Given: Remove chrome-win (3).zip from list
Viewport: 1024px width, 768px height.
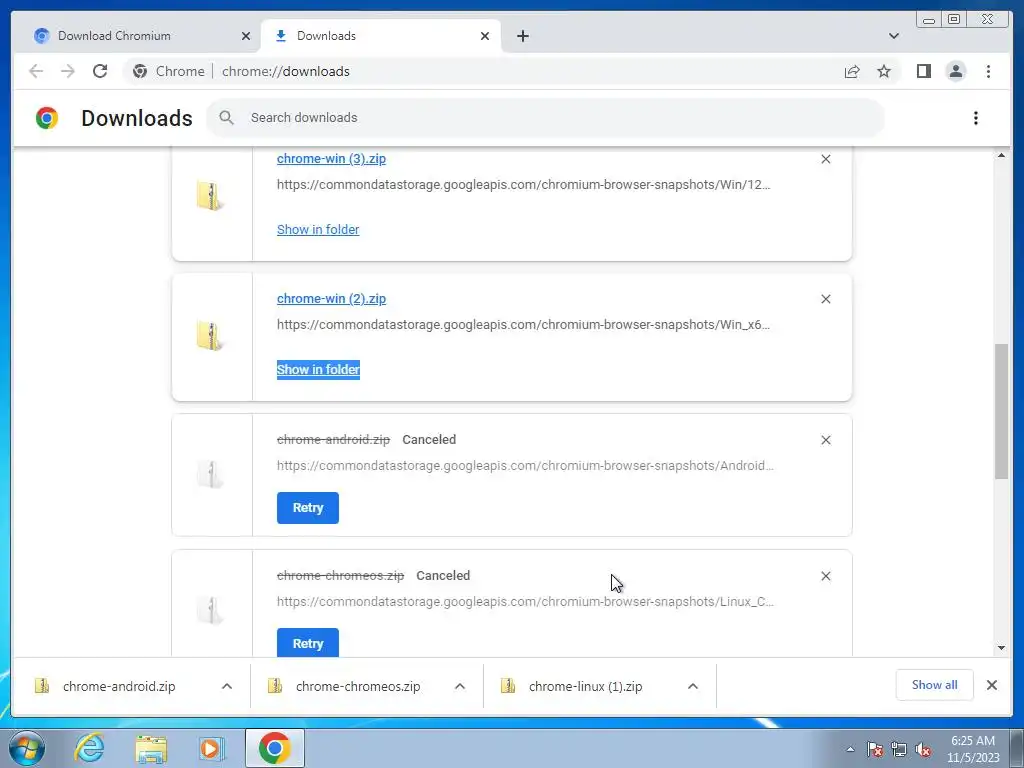Looking at the screenshot, I should (825, 159).
